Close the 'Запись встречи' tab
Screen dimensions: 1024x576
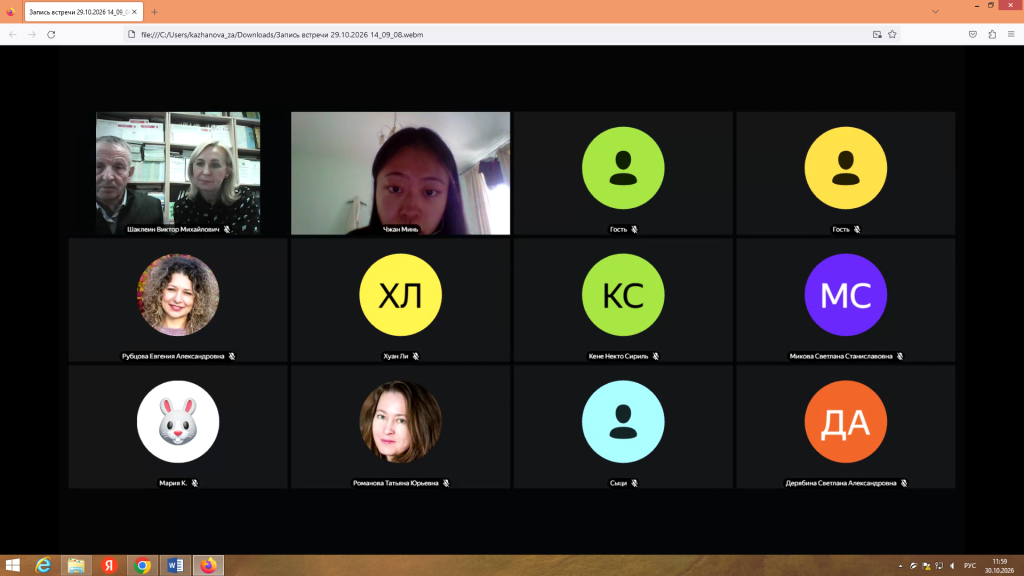pos(135,12)
